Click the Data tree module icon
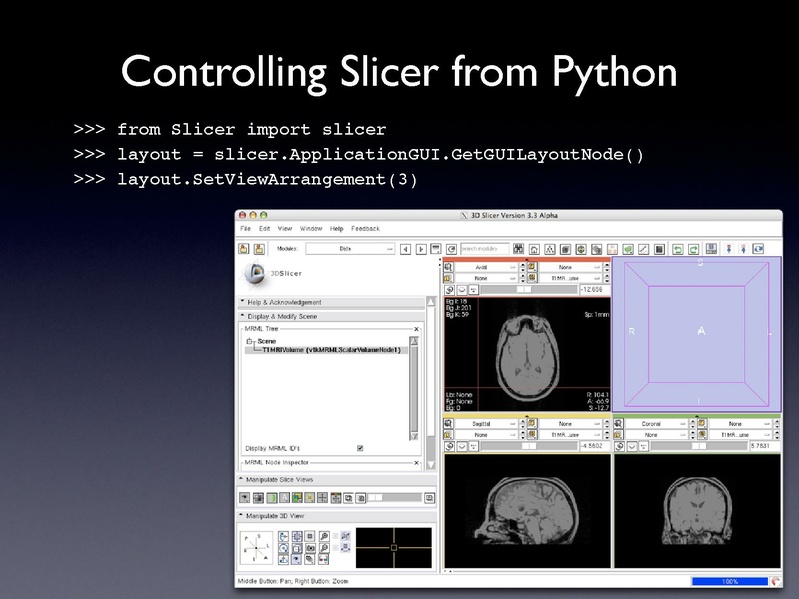 [549, 249]
